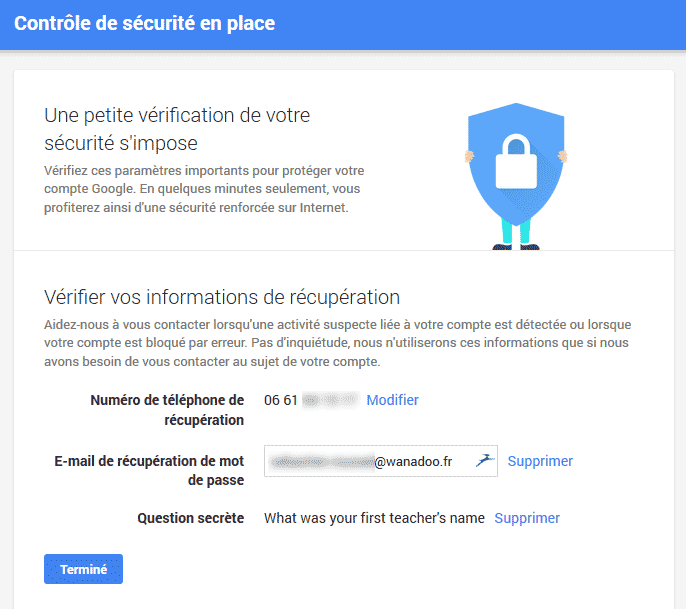Click the header title Contrôle de sécurité en place
This screenshot has width=686, height=609.
[144, 24]
